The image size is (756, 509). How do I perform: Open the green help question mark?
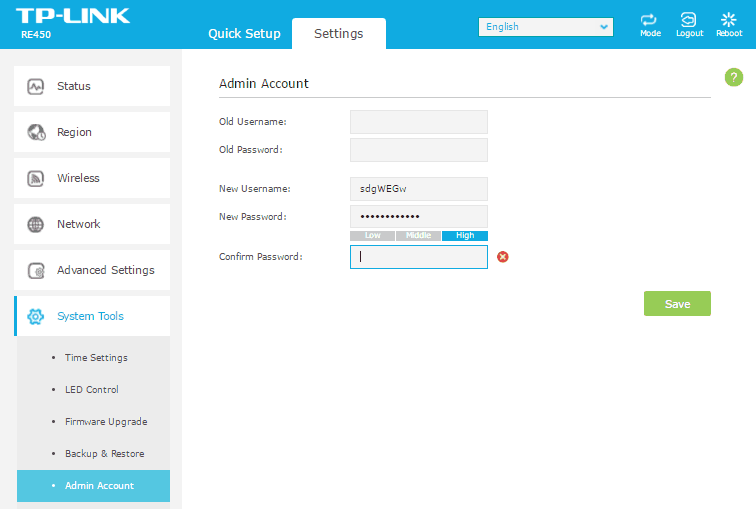(733, 78)
